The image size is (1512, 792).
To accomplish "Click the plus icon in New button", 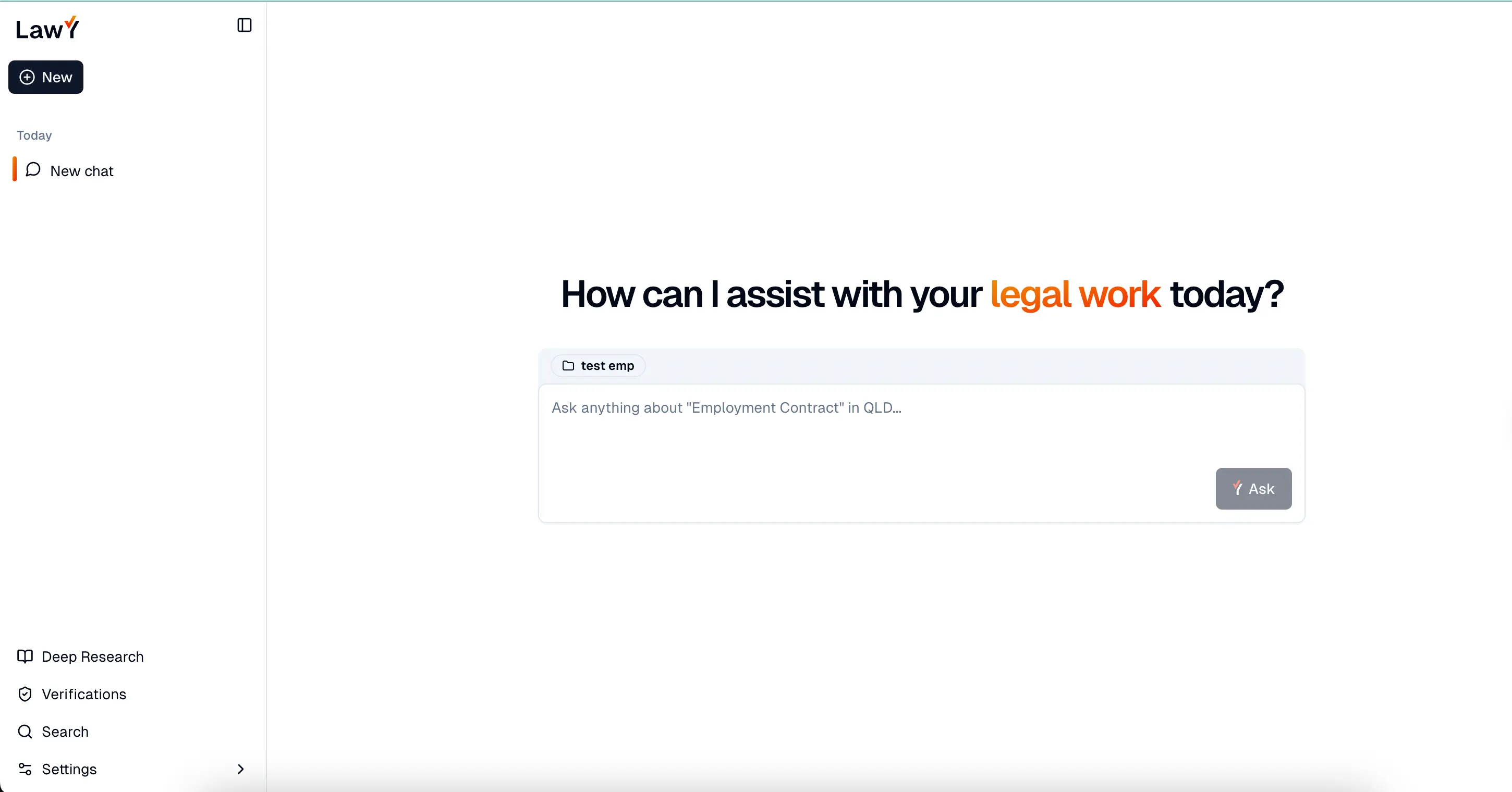I will tap(27, 78).
